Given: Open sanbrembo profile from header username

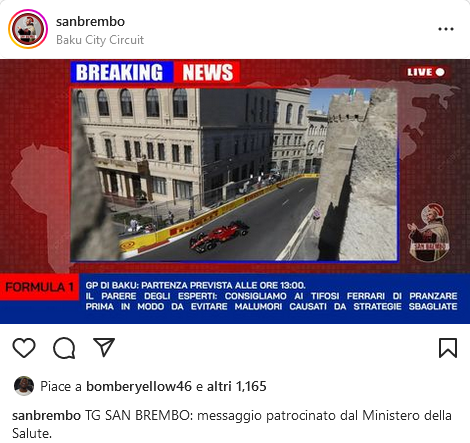Looking at the screenshot, I should tap(90, 22).
